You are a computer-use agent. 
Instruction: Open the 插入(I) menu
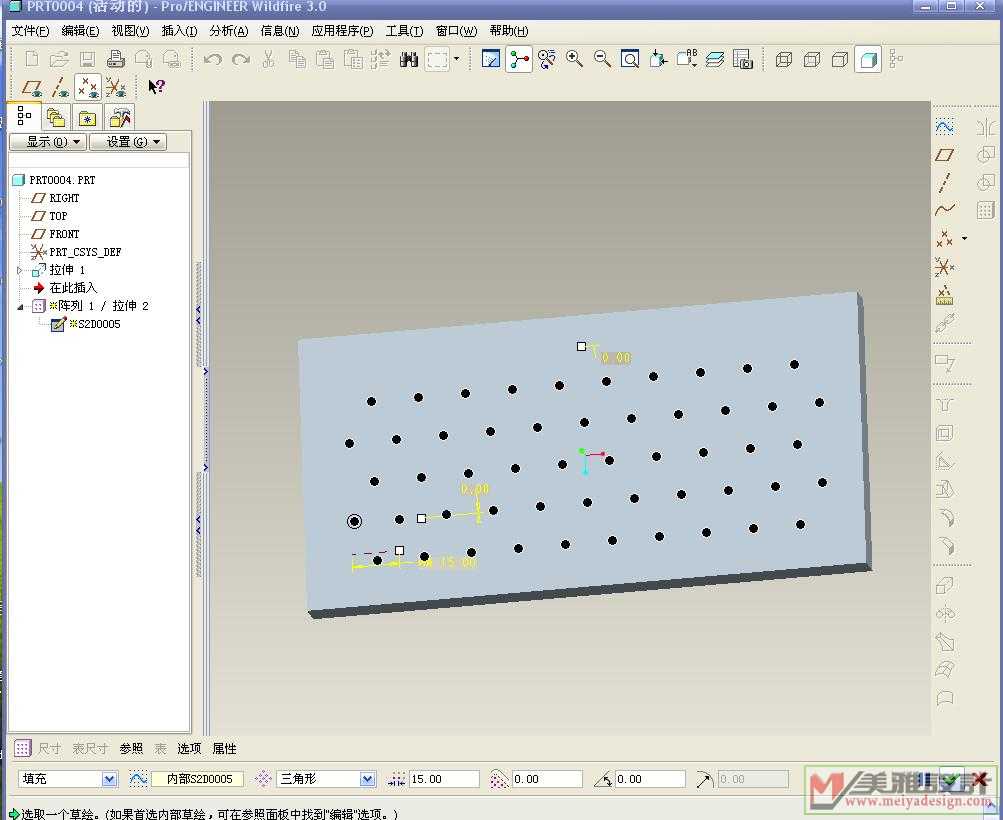tap(179, 31)
